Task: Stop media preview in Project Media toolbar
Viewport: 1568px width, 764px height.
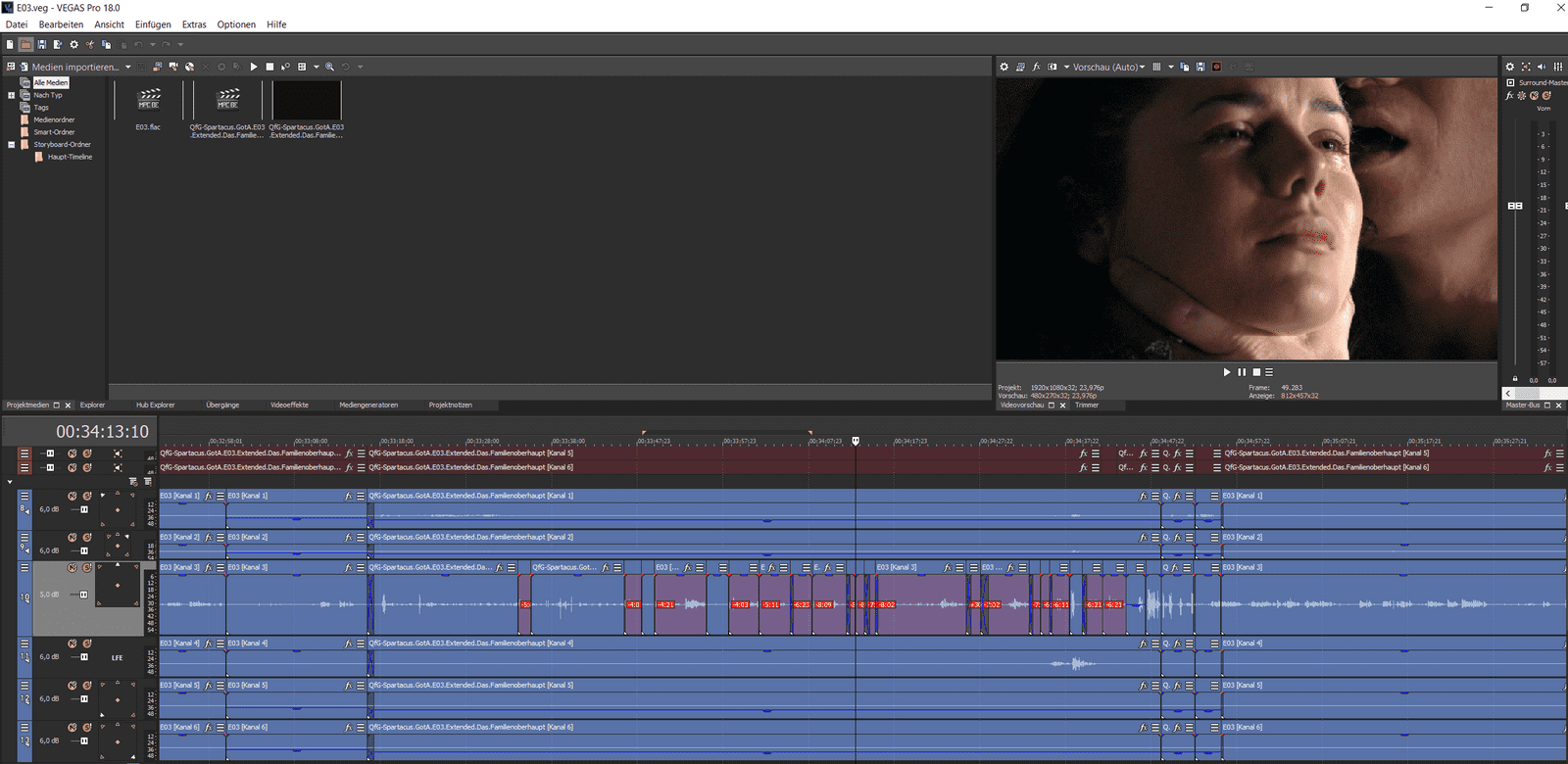Action: tap(269, 67)
